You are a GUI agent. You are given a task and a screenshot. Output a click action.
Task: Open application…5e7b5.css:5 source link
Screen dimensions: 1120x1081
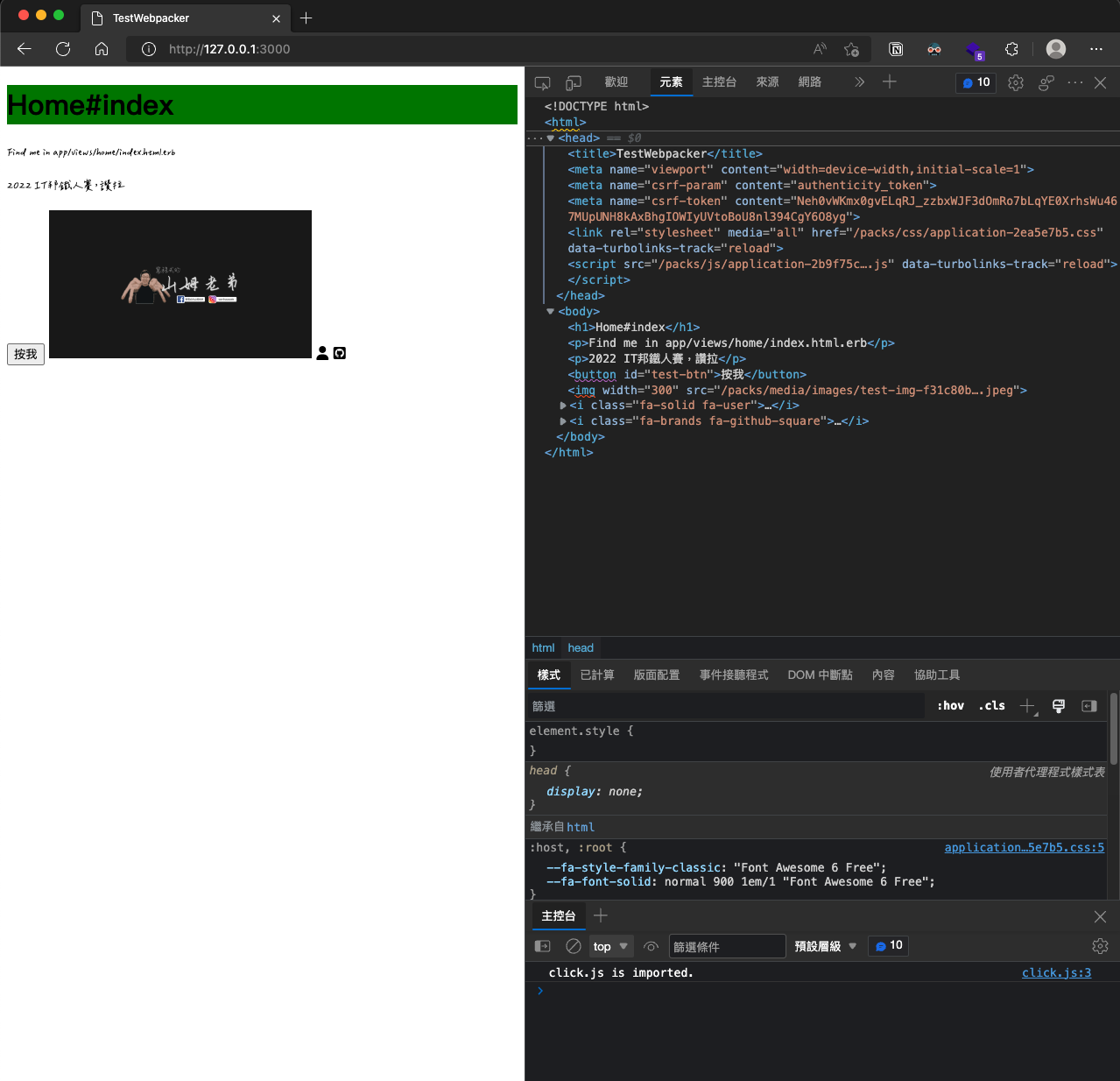pos(1025,847)
